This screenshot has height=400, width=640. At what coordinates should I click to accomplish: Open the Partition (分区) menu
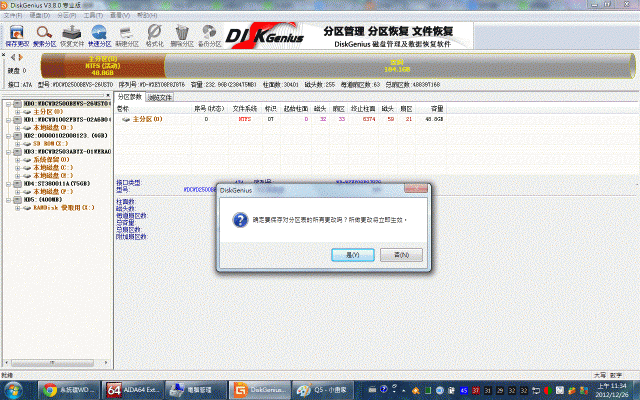(x=67, y=15)
